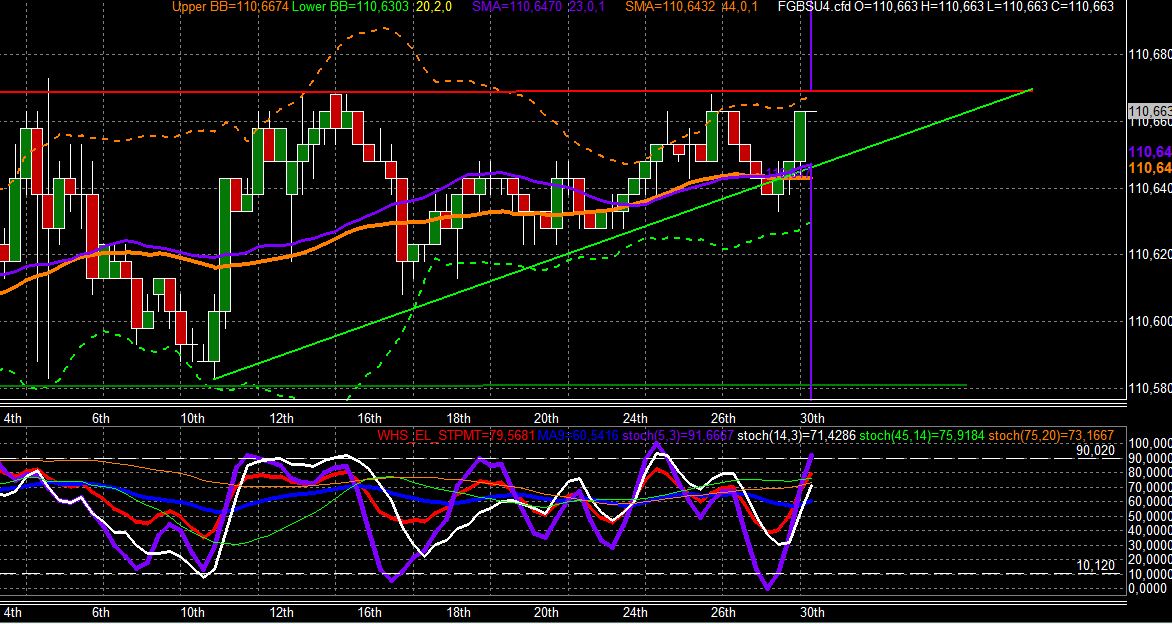1172x624 pixels.
Task: Click the 100,0000 stochastic axis label
Action: tap(1150, 445)
